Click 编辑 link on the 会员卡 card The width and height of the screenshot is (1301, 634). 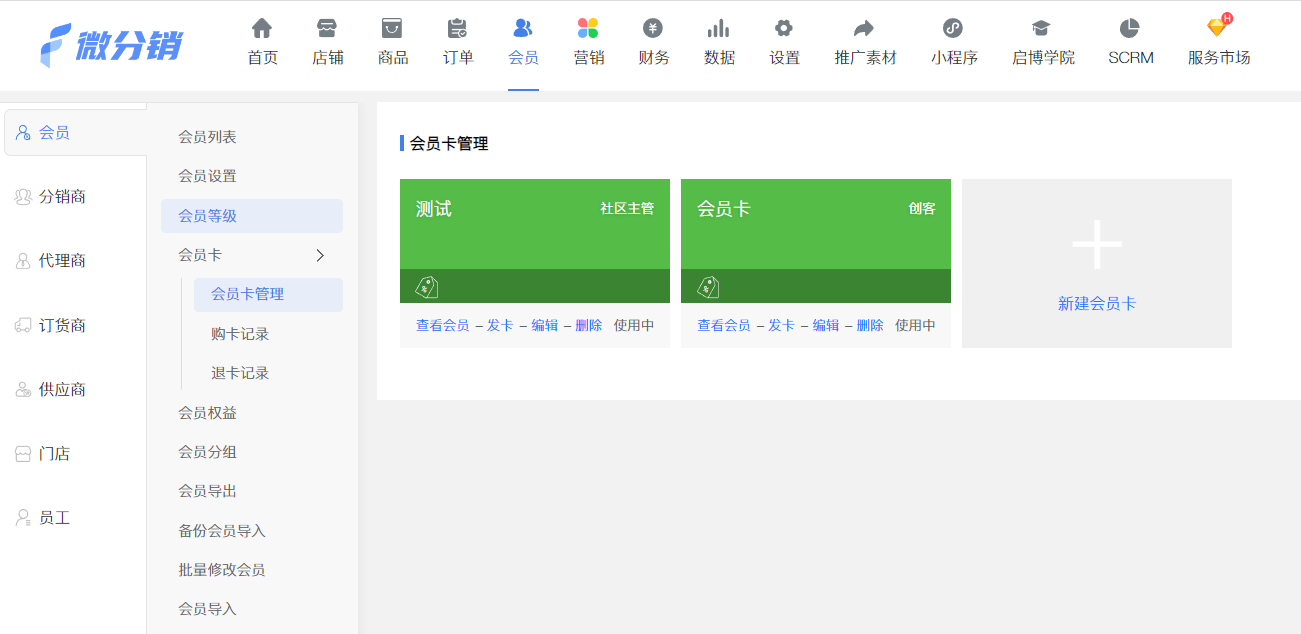click(x=825, y=325)
